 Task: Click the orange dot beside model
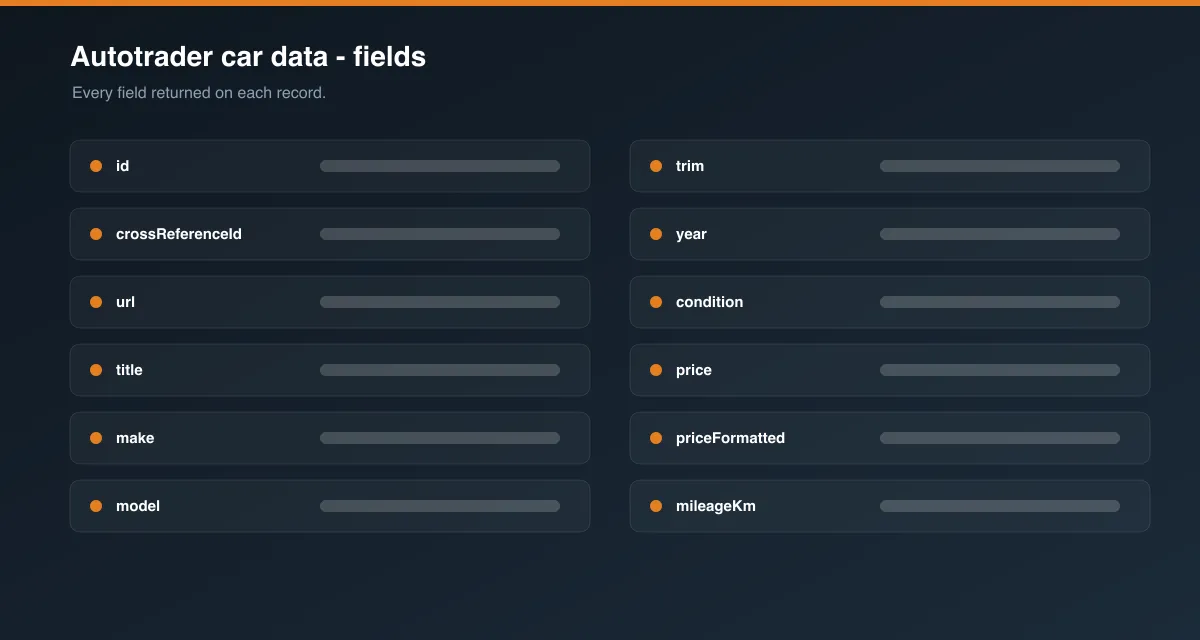pyautogui.click(x=96, y=506)
